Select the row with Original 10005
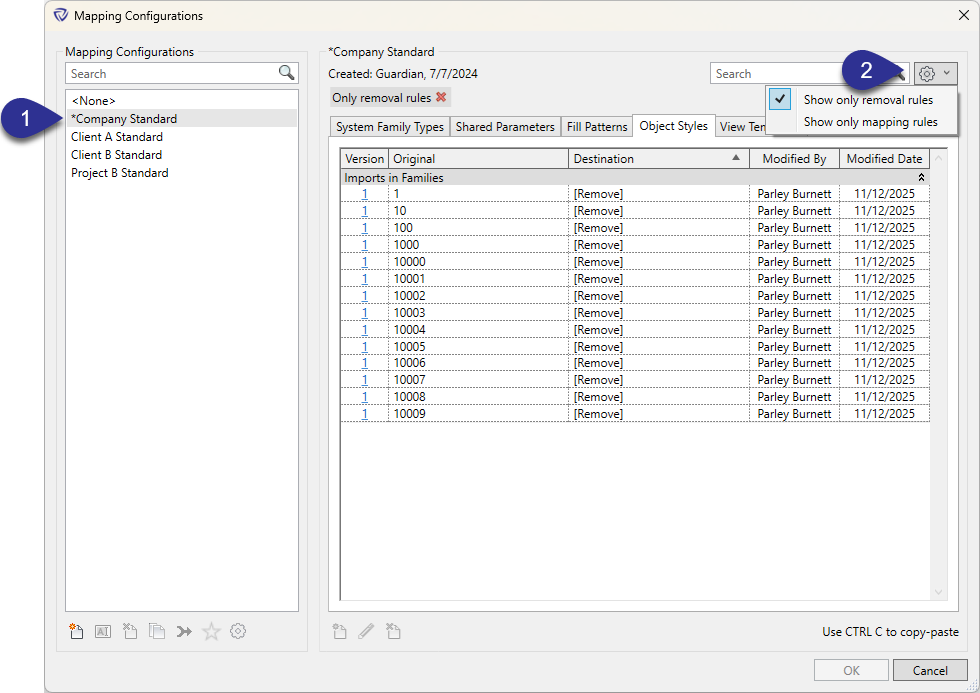Viewport: 980px width, 693px height. pos(635,347)
